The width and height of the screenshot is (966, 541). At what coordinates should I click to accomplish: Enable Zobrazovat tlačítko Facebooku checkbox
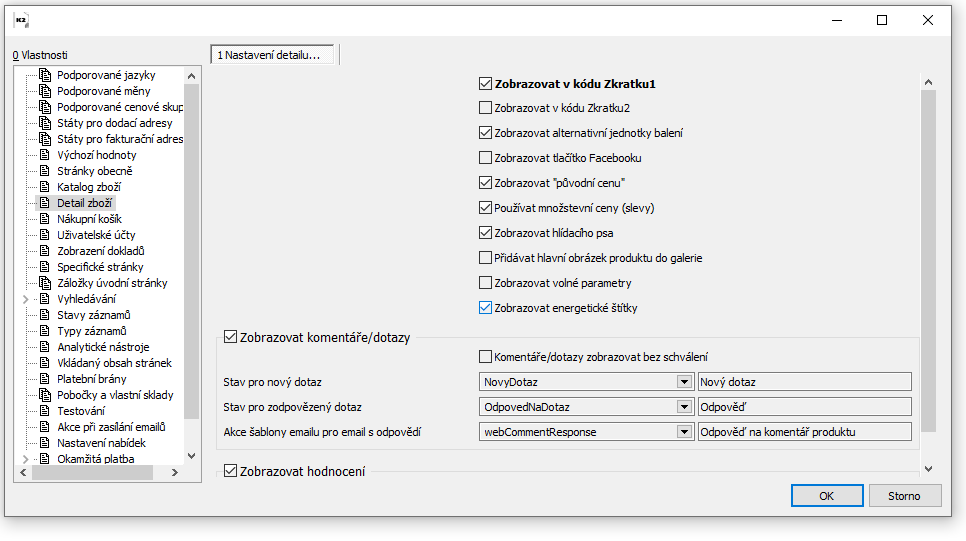pyautogui.click(x=485, y=158)
